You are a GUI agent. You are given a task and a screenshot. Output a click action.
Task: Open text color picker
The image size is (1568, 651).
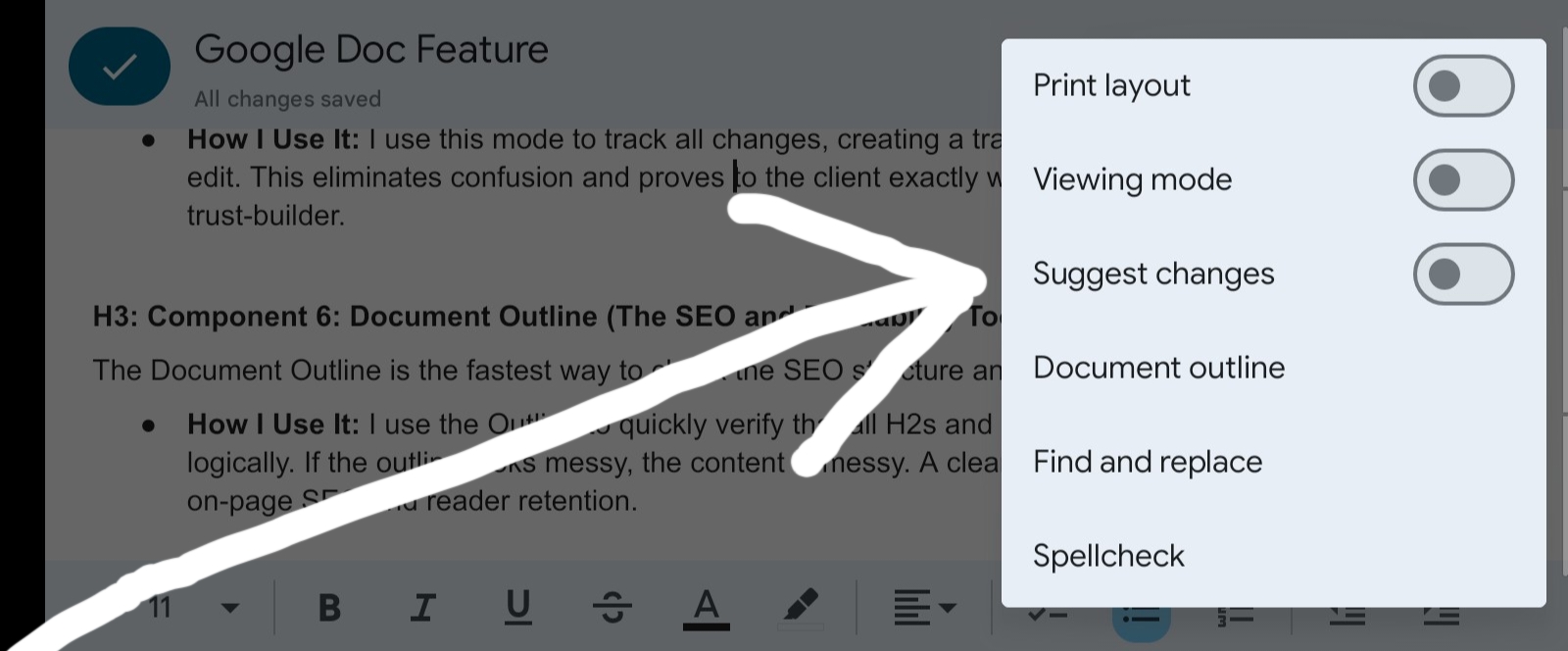[707, 608]
